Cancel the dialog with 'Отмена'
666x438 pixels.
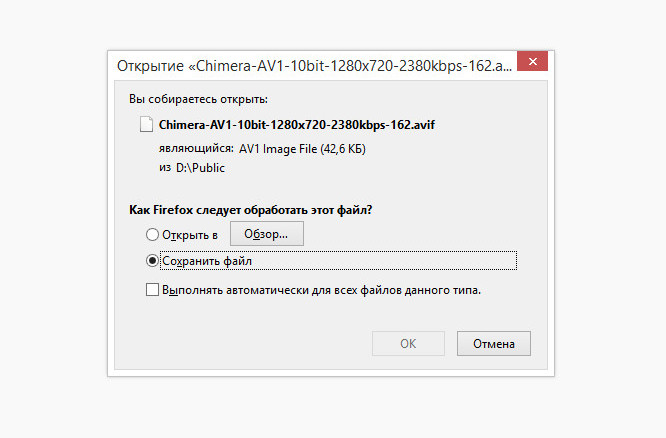[494, 343]
